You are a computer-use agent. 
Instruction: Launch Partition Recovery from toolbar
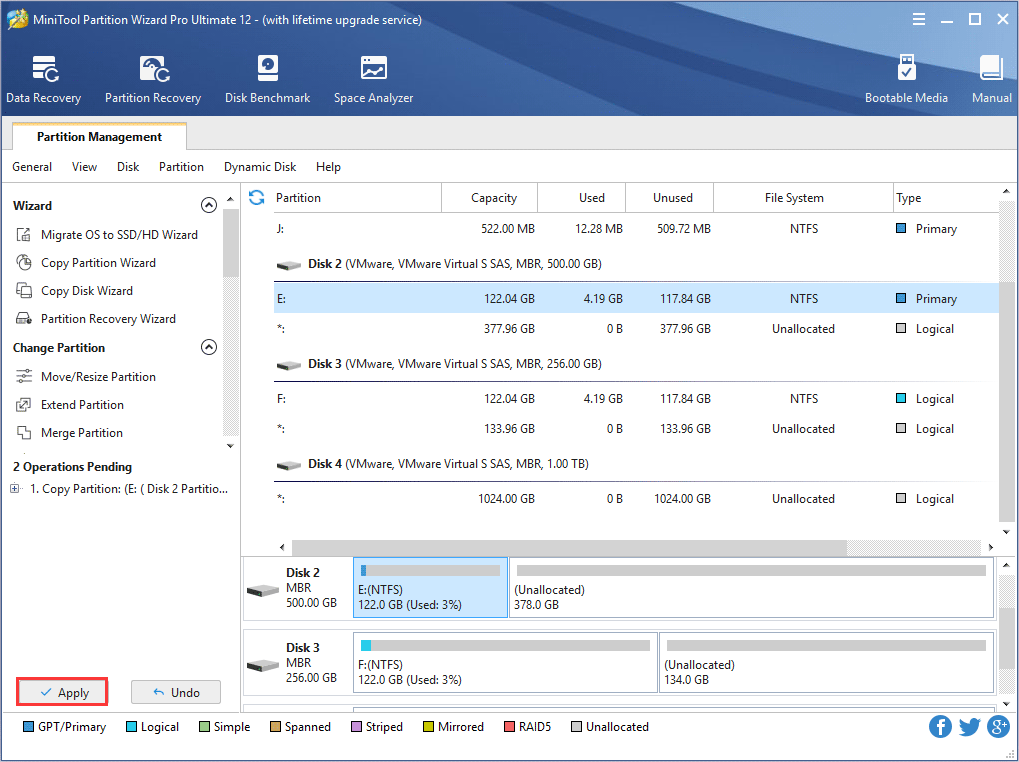point(153,79)
